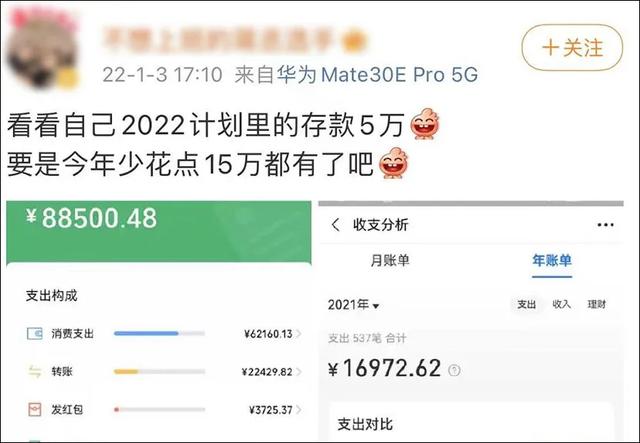
Task: Open the 华为 Mate30E Pro 5G device link
Action: pyautogui.click(x=377, y=75)
